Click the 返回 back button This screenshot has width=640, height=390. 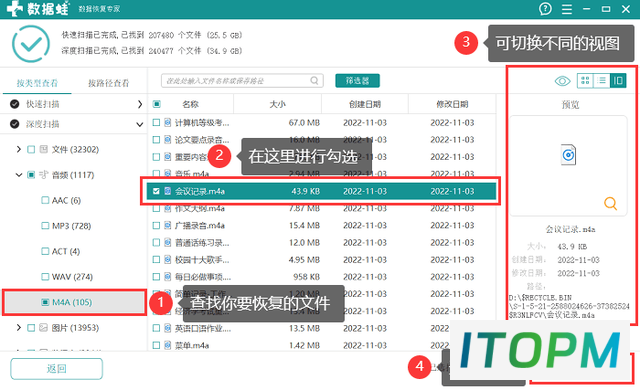pyautogui.click(x=56, y=369)
